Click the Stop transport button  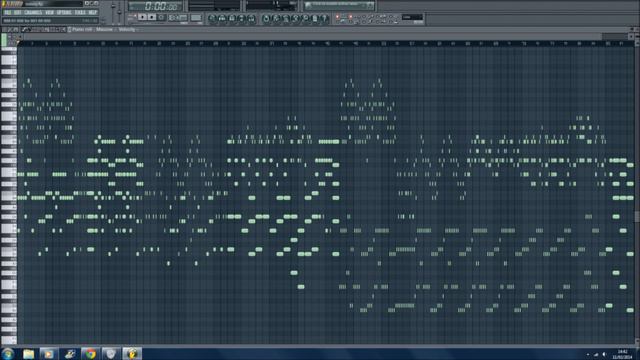point(151,18)
